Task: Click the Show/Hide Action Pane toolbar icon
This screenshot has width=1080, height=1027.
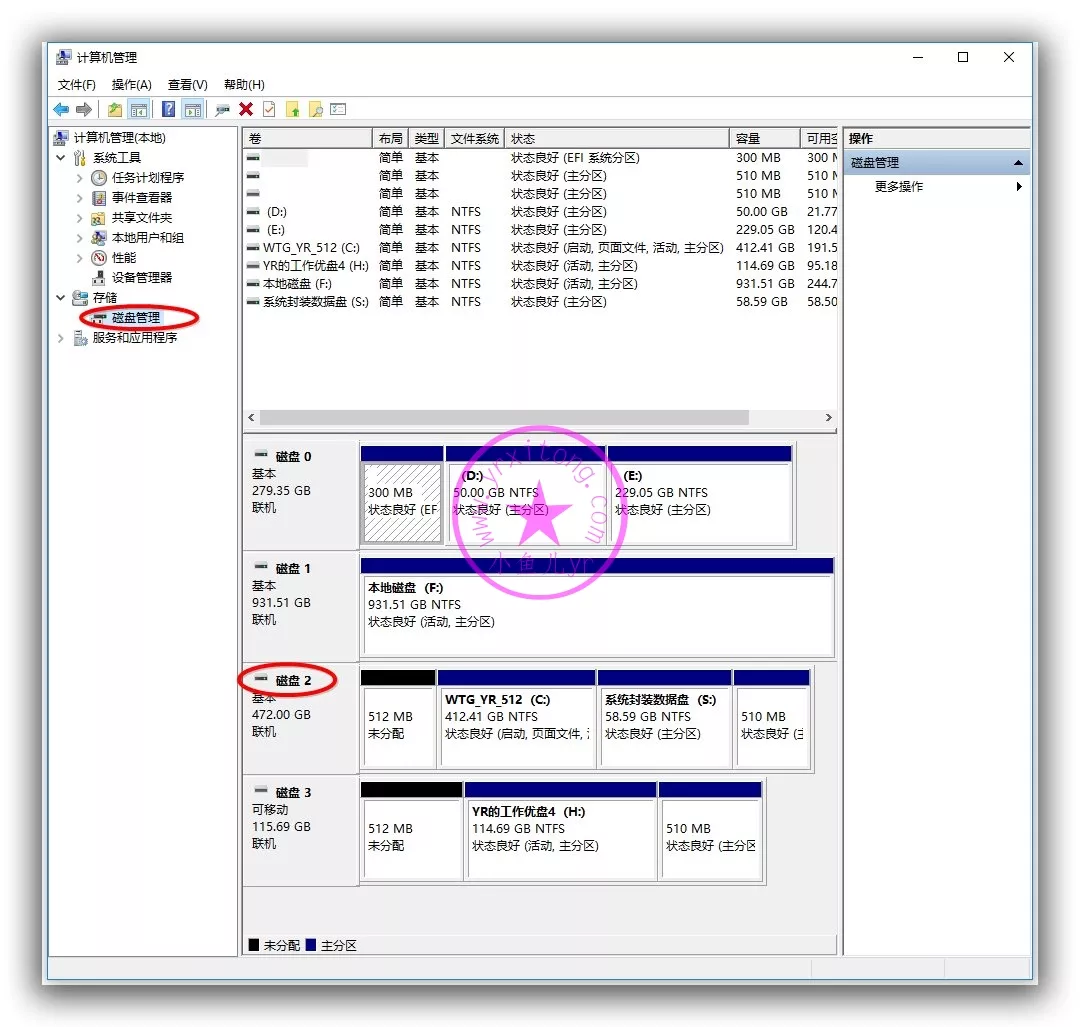Action: tap(193, 110)
